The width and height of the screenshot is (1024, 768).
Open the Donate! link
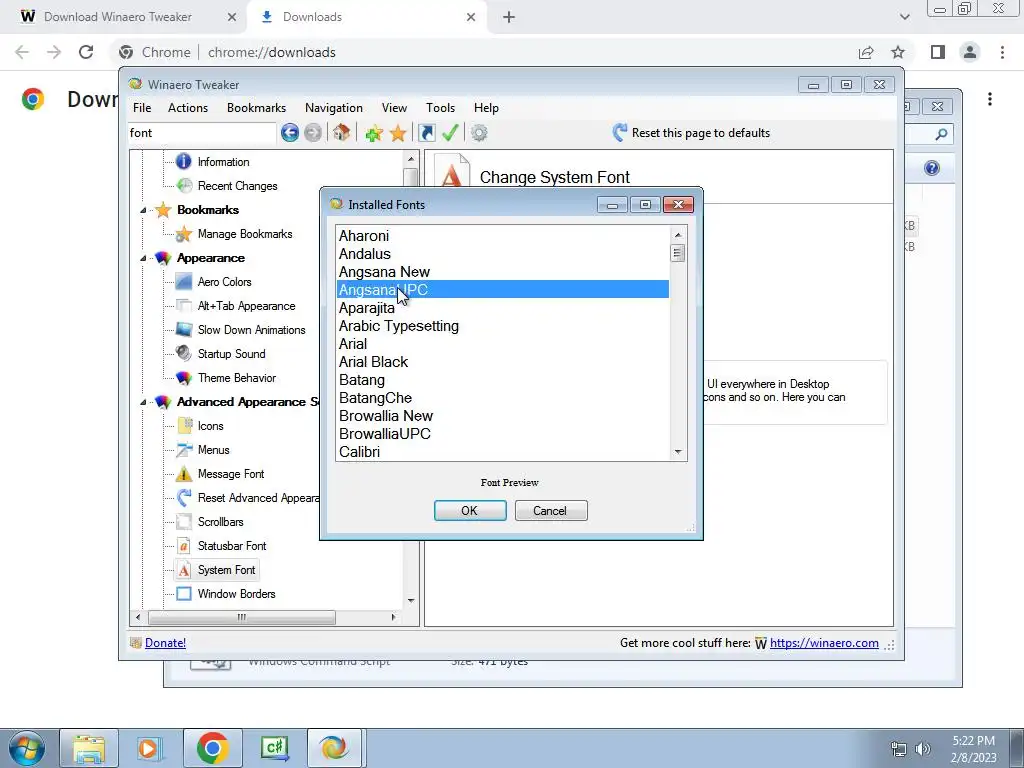pos(165,643)
